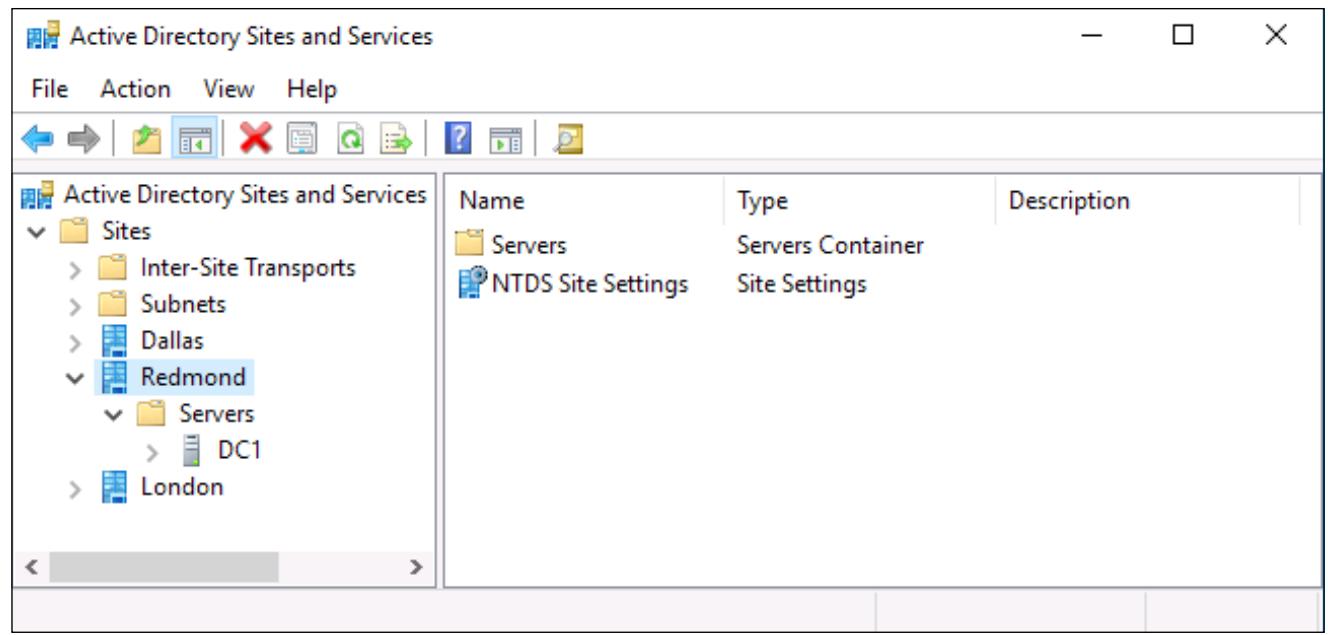Expand the London site node
1328x635 pixels.
point(76,489)
